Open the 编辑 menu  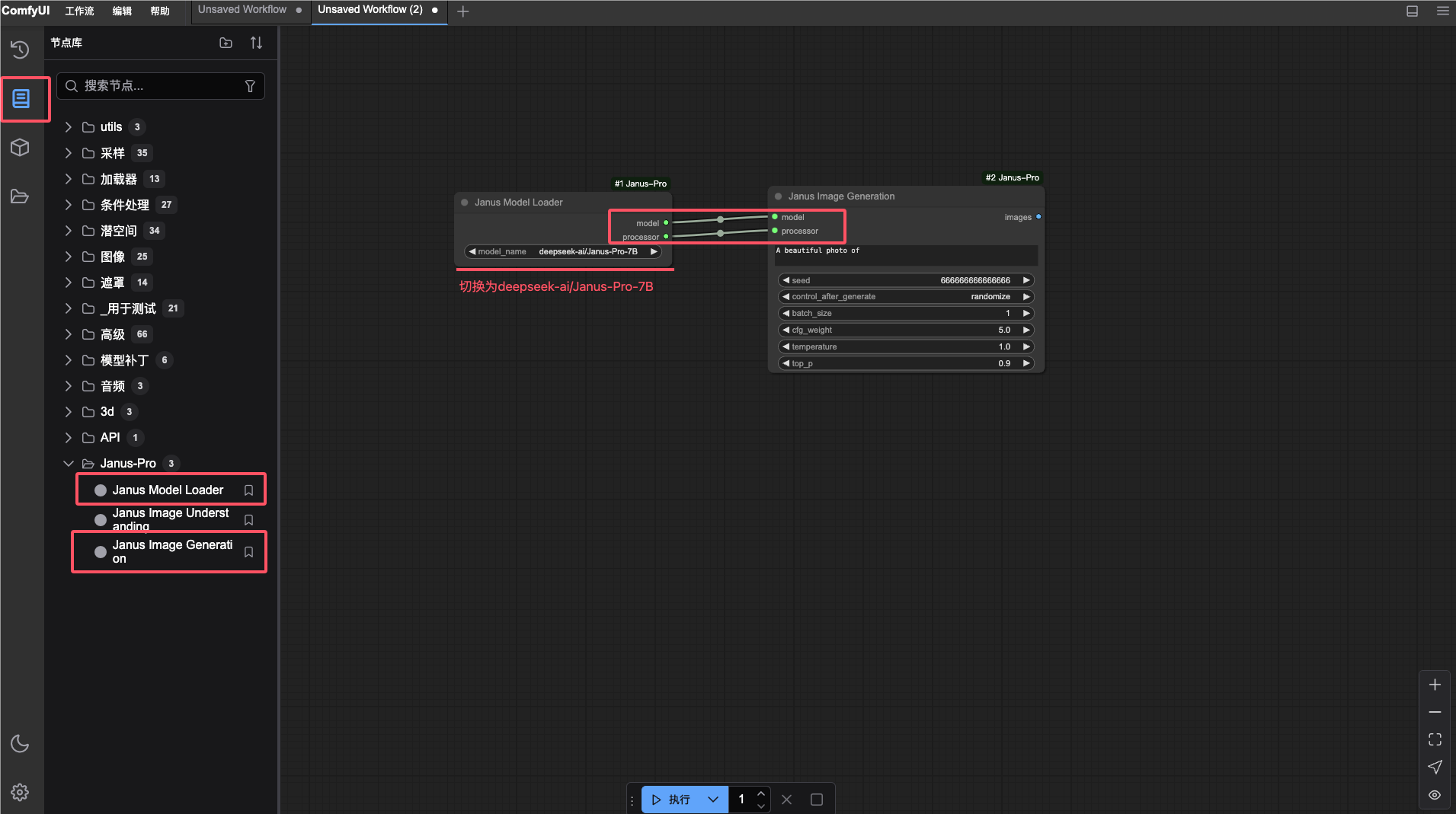pyautogui.click(x=122, y=11)
